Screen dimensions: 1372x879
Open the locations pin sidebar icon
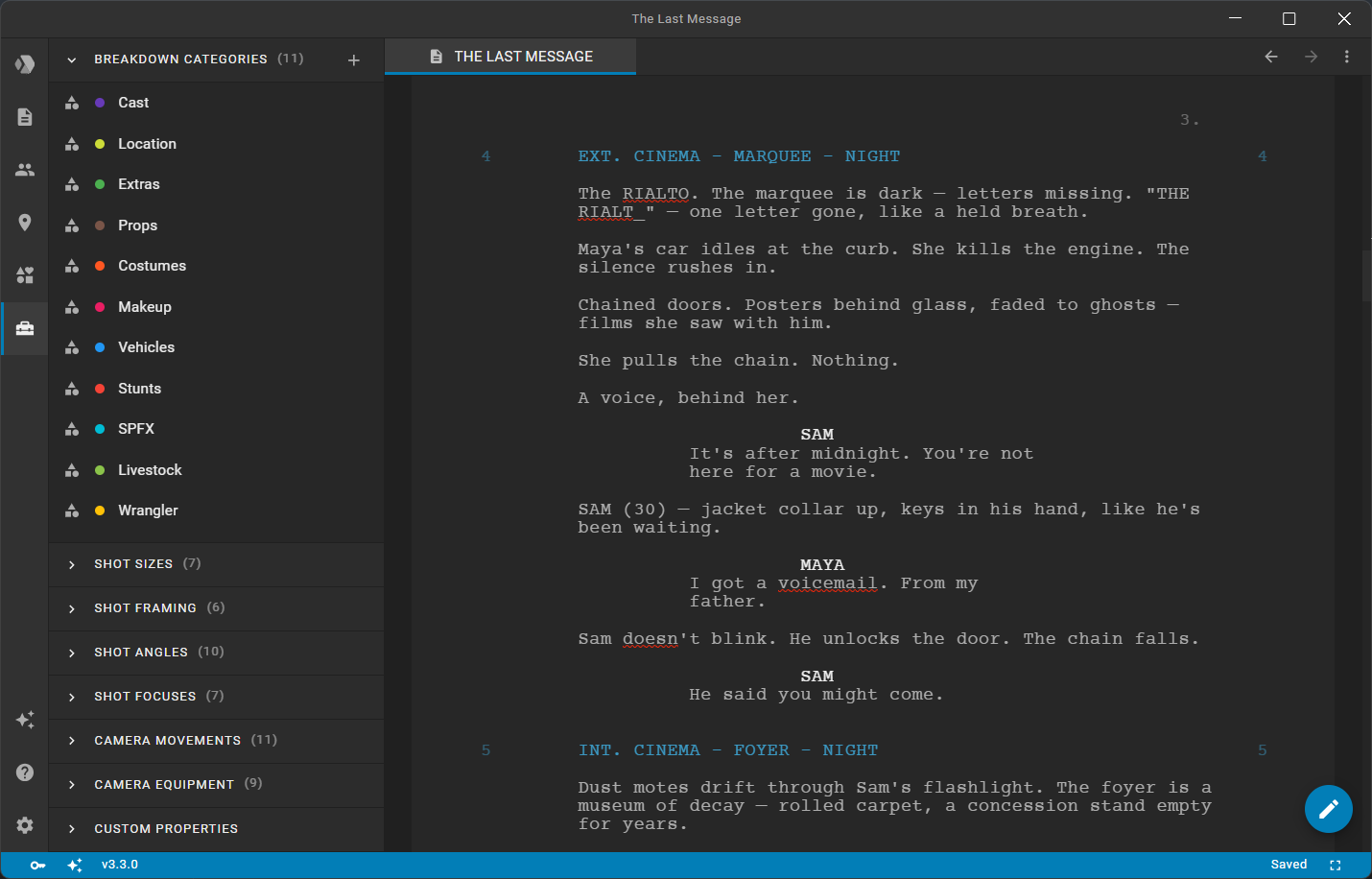coord(25,223)
